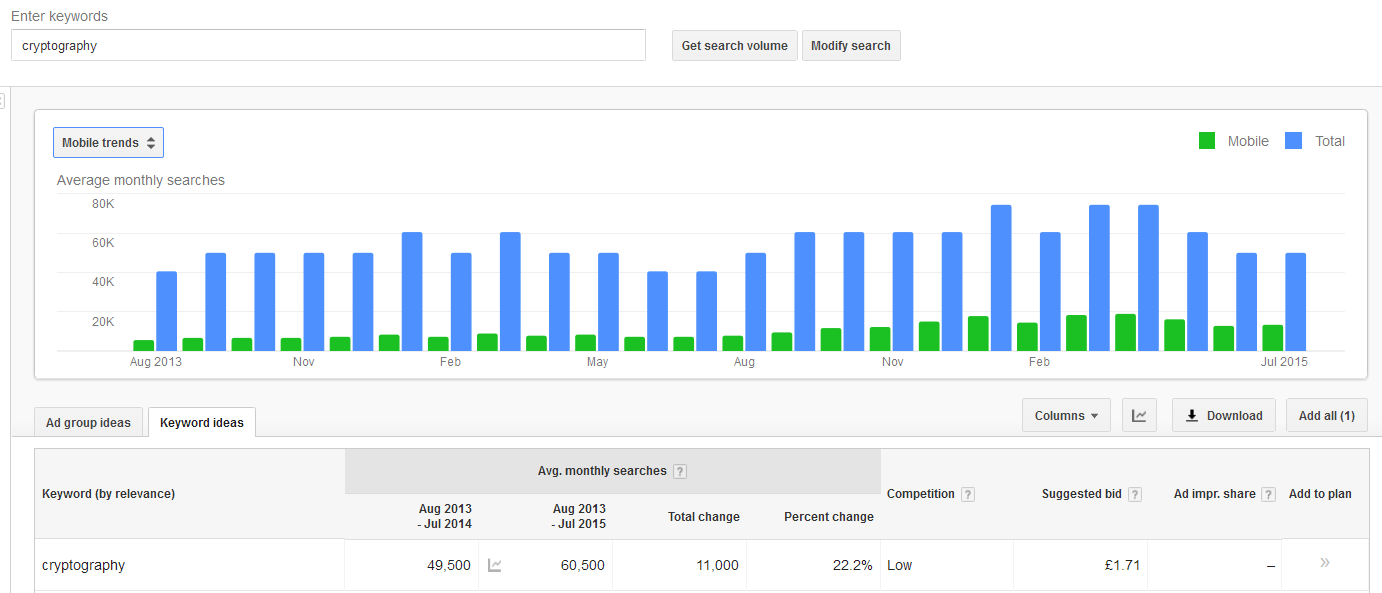Add cryptography to plan with double-arrow icon

tap(1325, 563)
